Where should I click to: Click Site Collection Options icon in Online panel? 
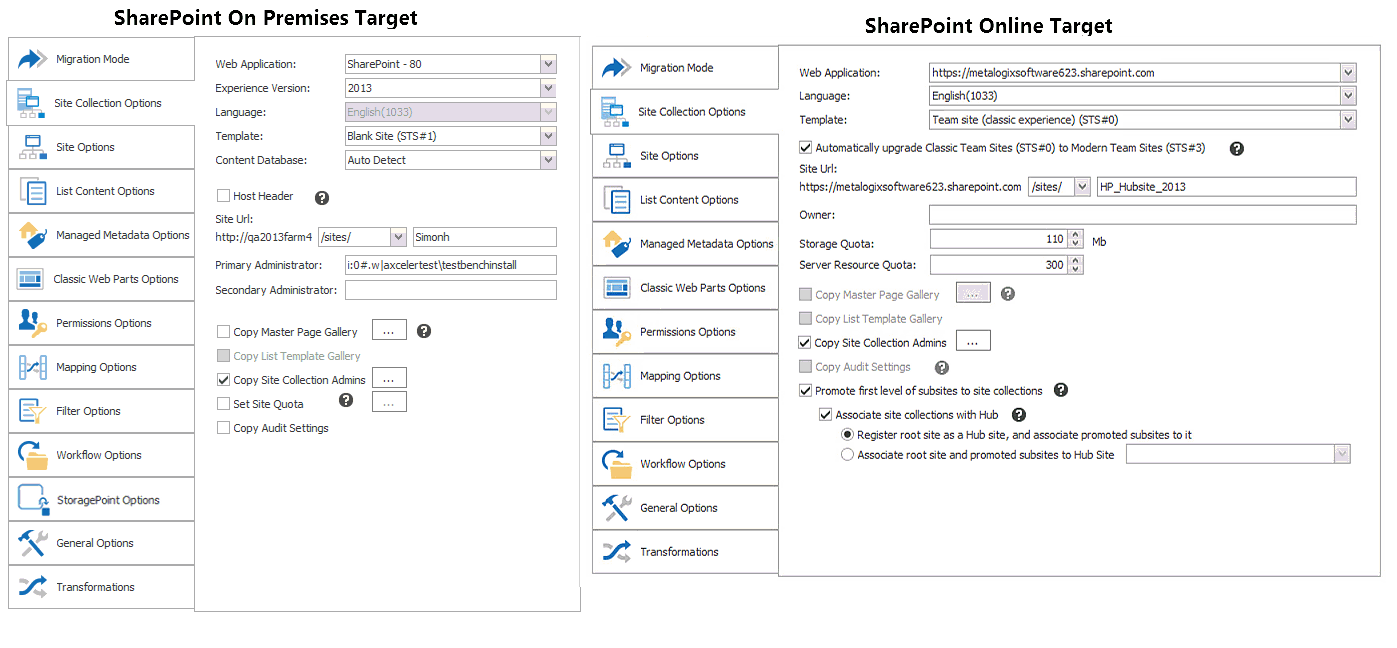click(613, 112)
